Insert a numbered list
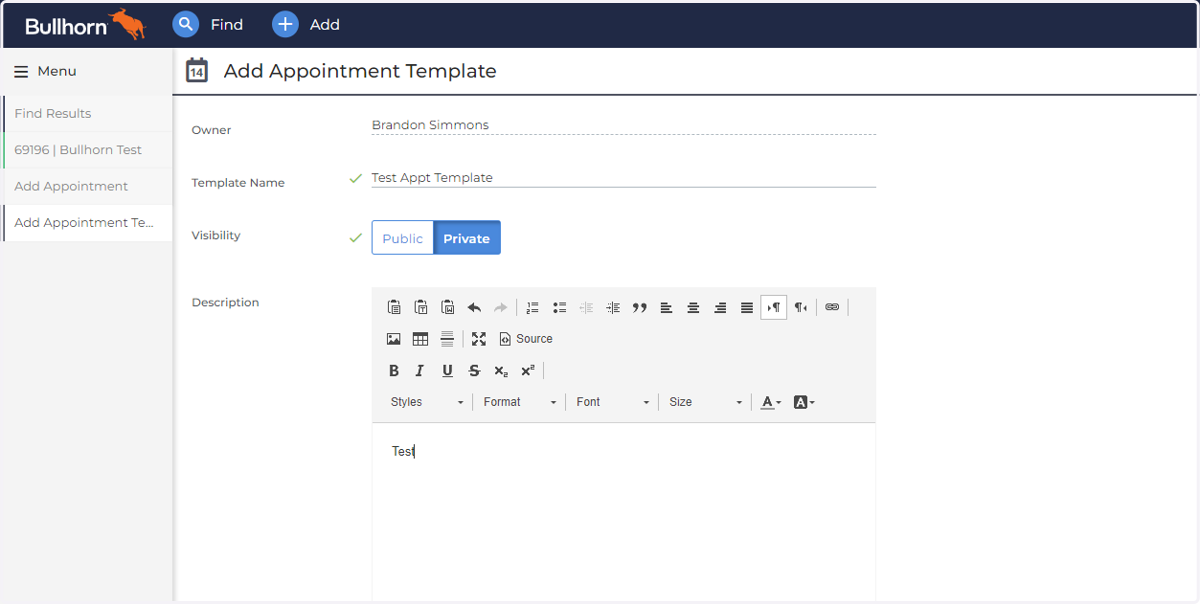The image size is (1200, 604). (533, 308)
